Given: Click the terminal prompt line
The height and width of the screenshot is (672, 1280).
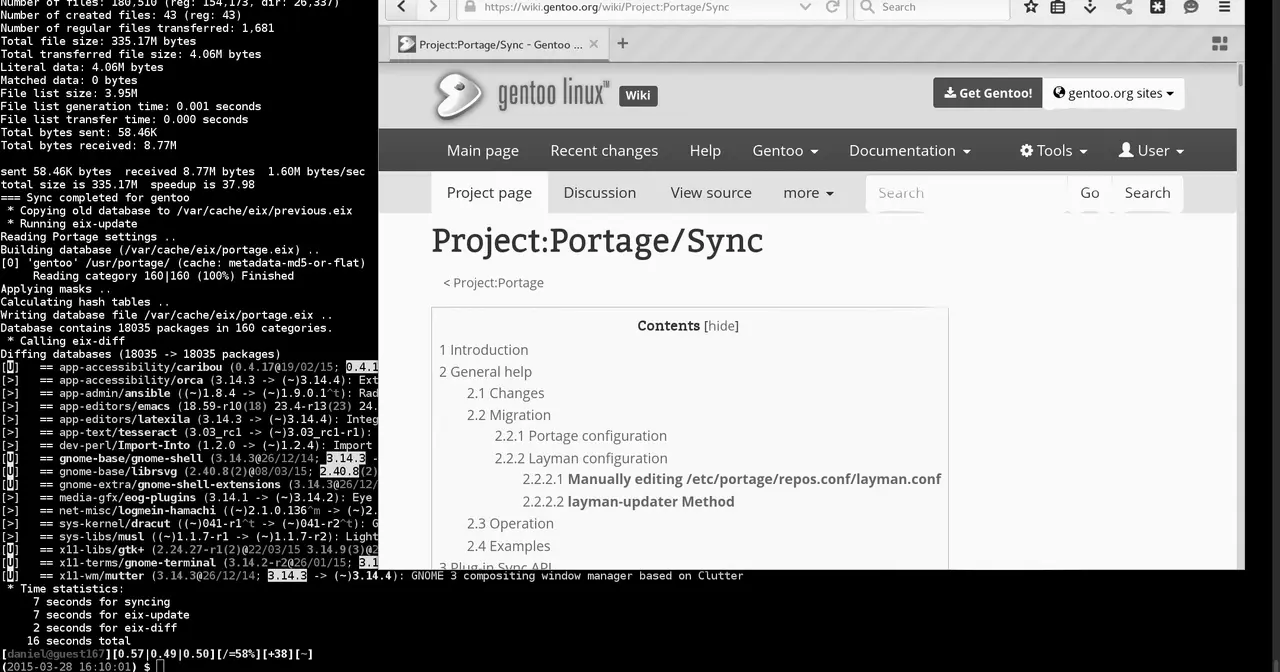Looking at the screenshot, I should (82, 666).
